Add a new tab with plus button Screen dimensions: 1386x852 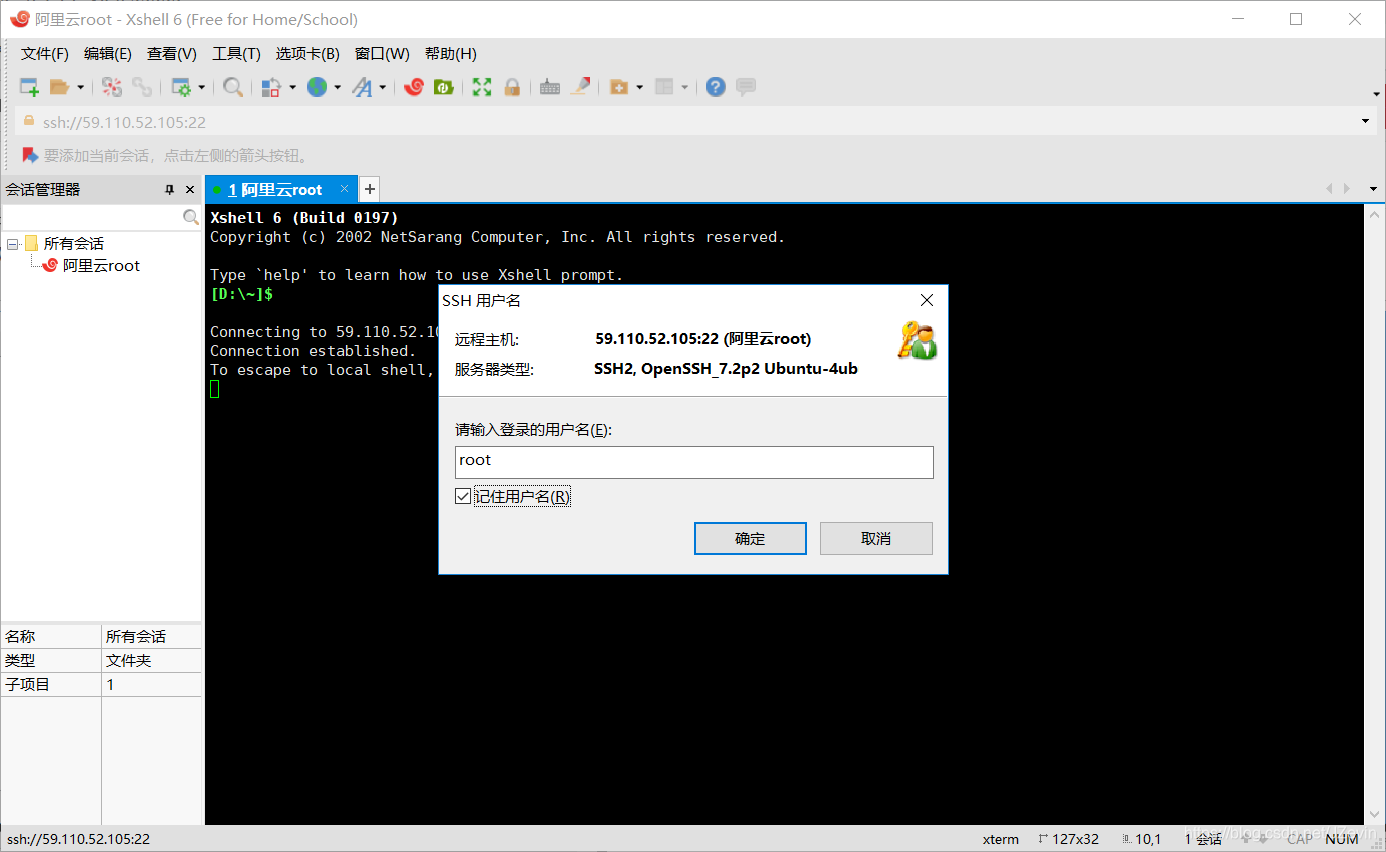pos(369,188)
